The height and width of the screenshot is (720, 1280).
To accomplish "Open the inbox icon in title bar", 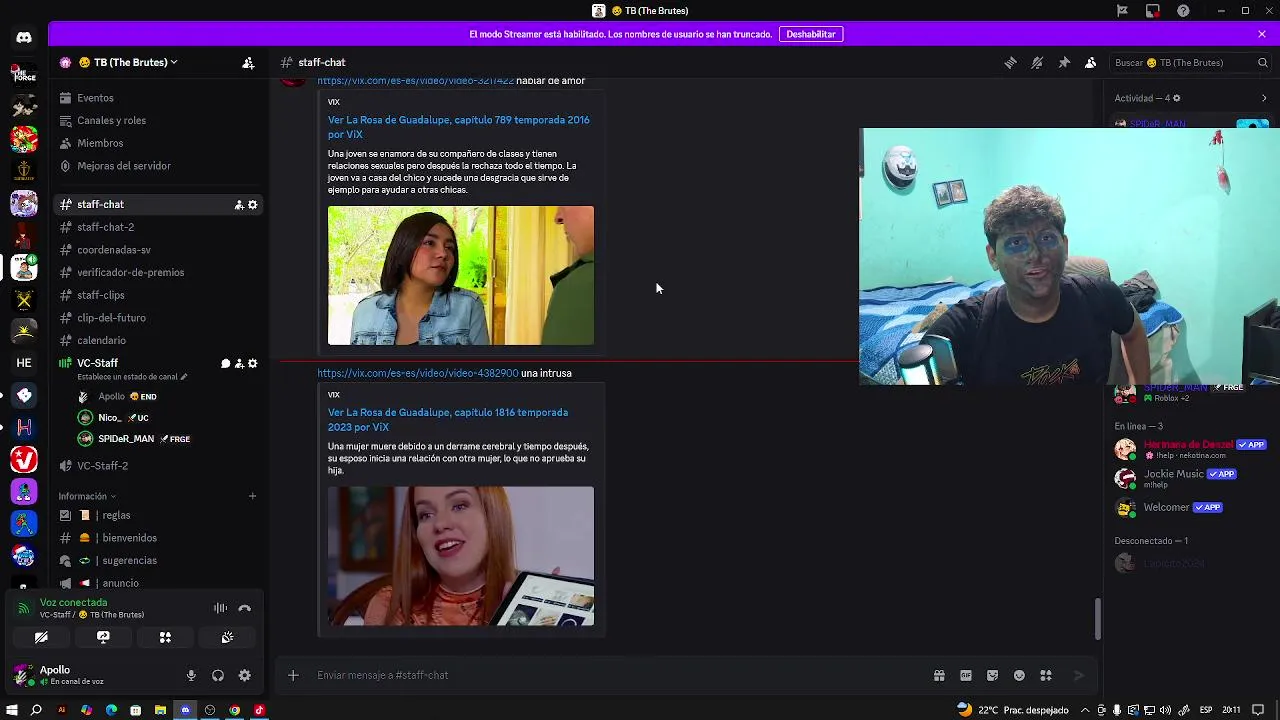I will coord(1153,10).
